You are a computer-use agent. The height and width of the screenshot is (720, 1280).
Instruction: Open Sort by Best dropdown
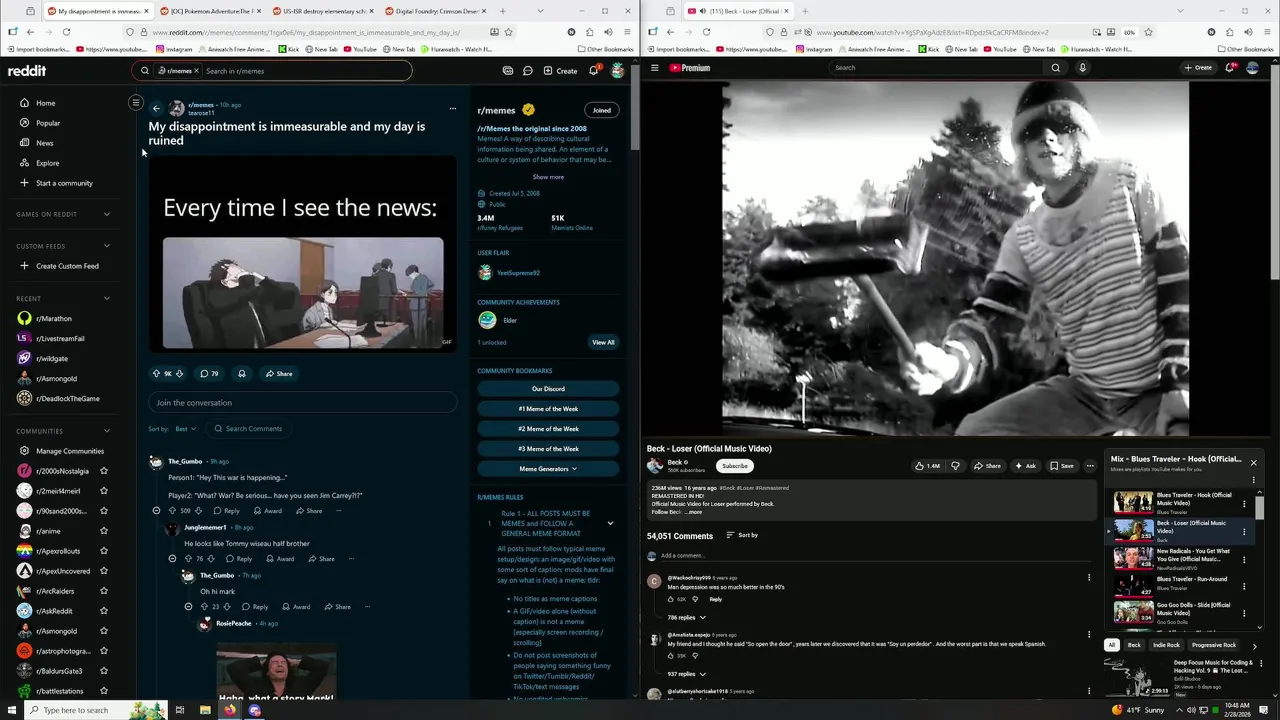[185, 429]
